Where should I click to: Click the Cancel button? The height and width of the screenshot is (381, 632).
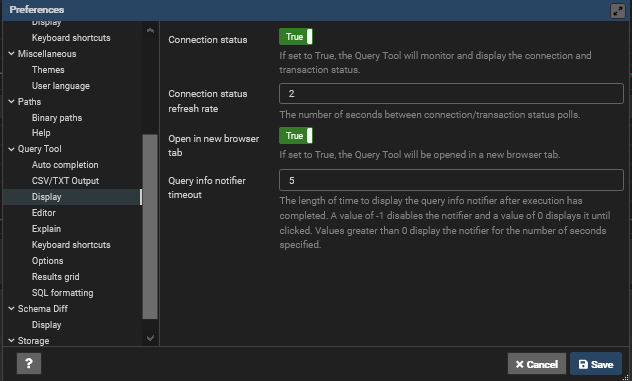(x=537, y=364)
